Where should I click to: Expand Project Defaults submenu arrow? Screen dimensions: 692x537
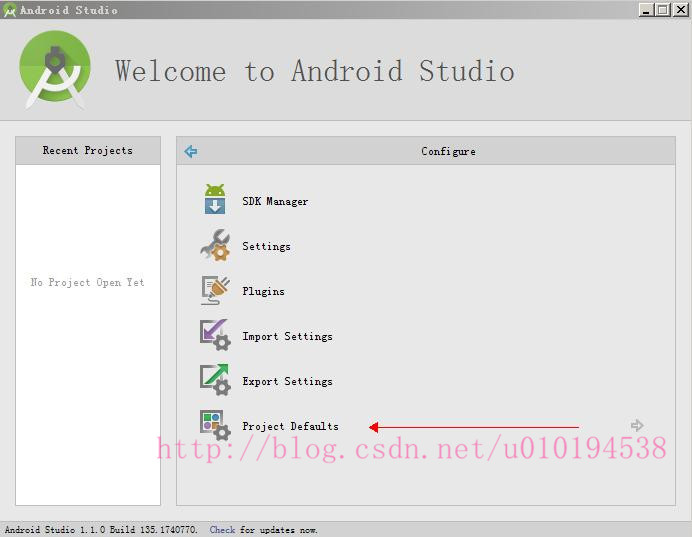[637, 425]
